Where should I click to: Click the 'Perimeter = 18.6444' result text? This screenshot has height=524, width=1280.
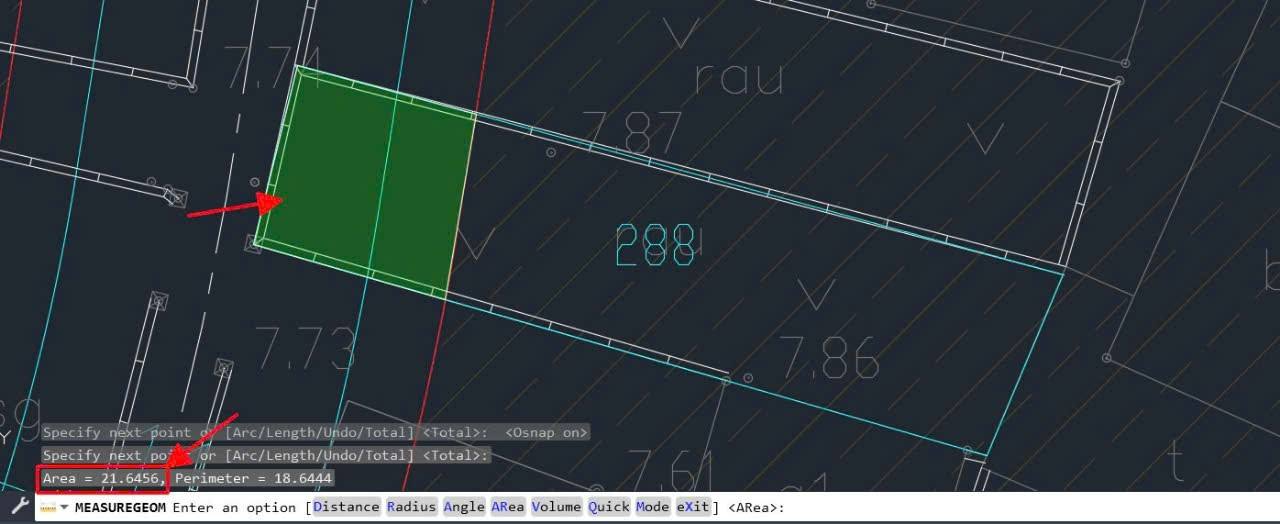coord(253,479)
